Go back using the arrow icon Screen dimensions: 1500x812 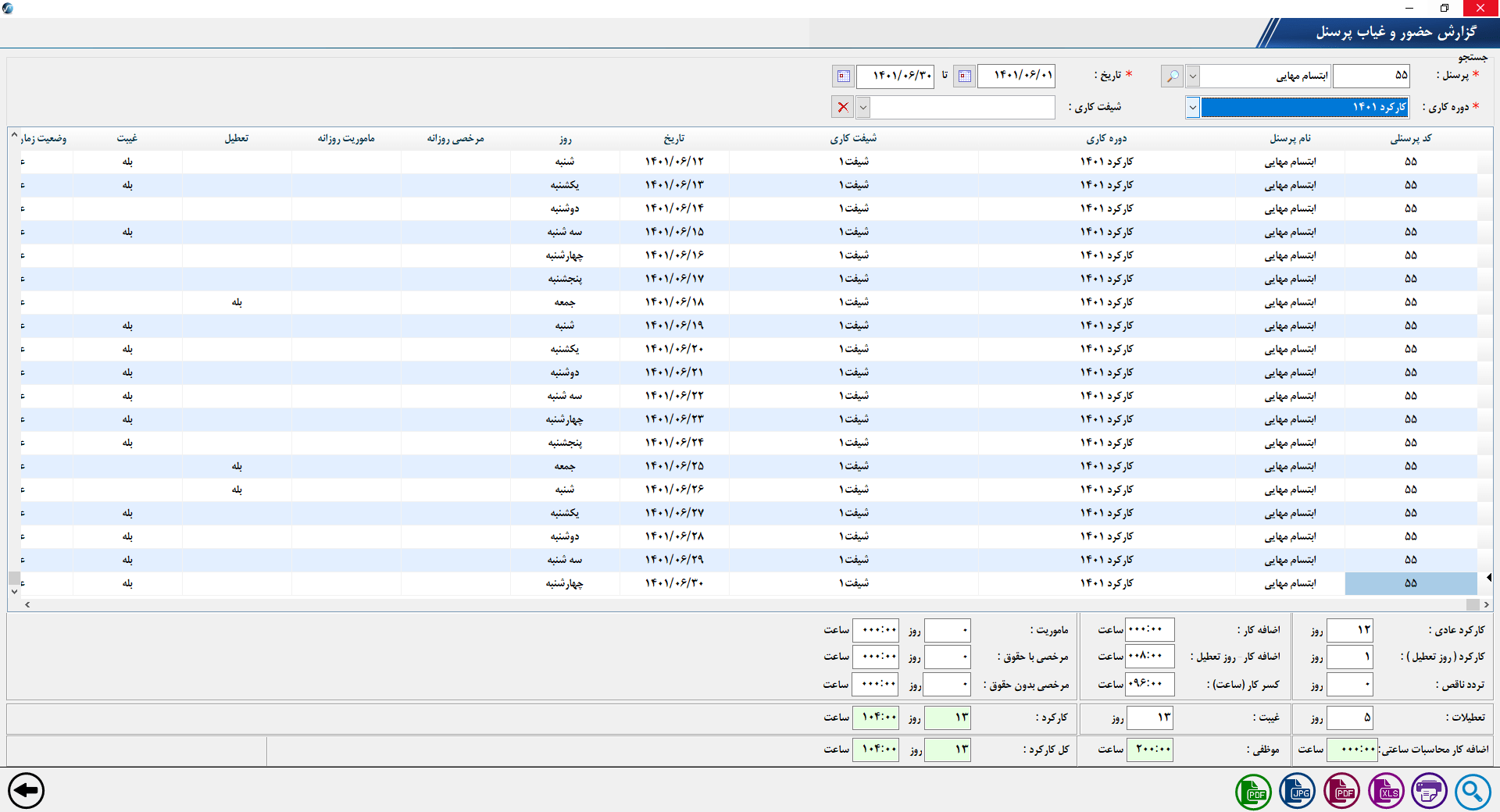pyautogui.click(x=27, y=791)
